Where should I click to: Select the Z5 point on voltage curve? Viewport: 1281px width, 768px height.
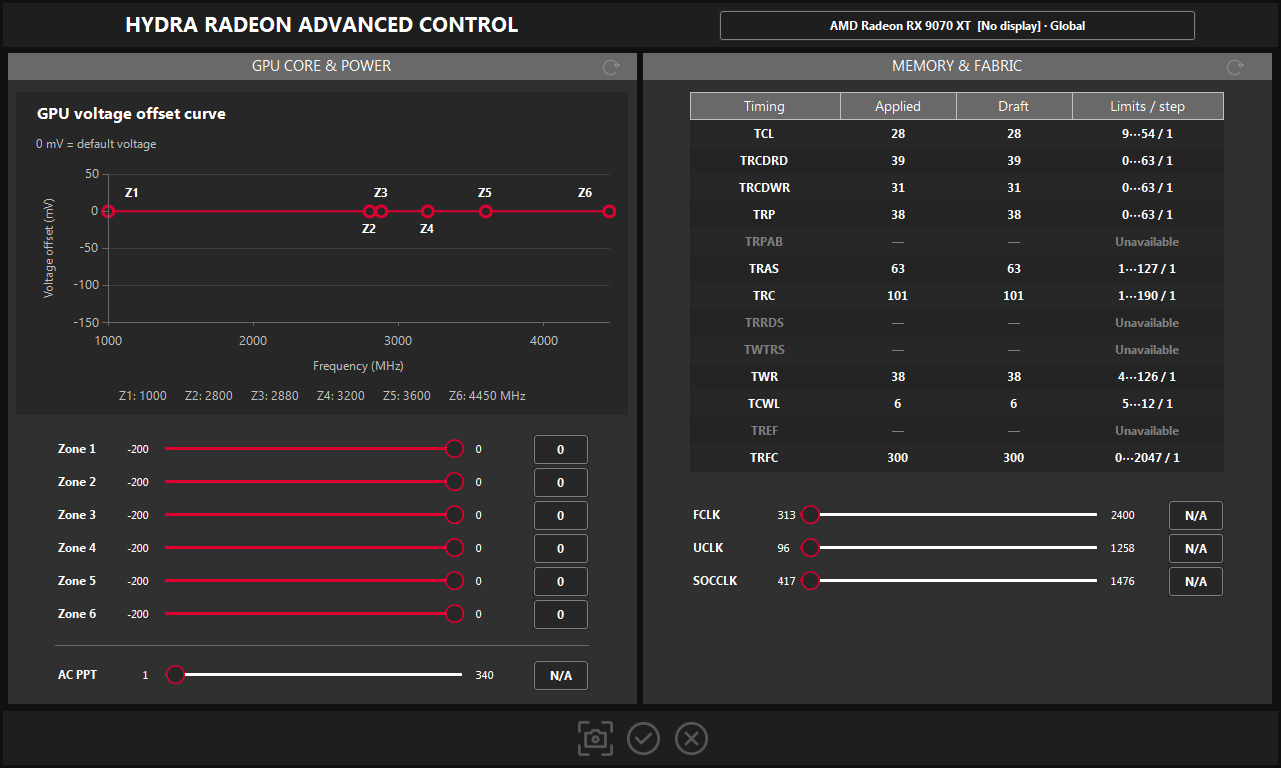(x=486, y=211)
